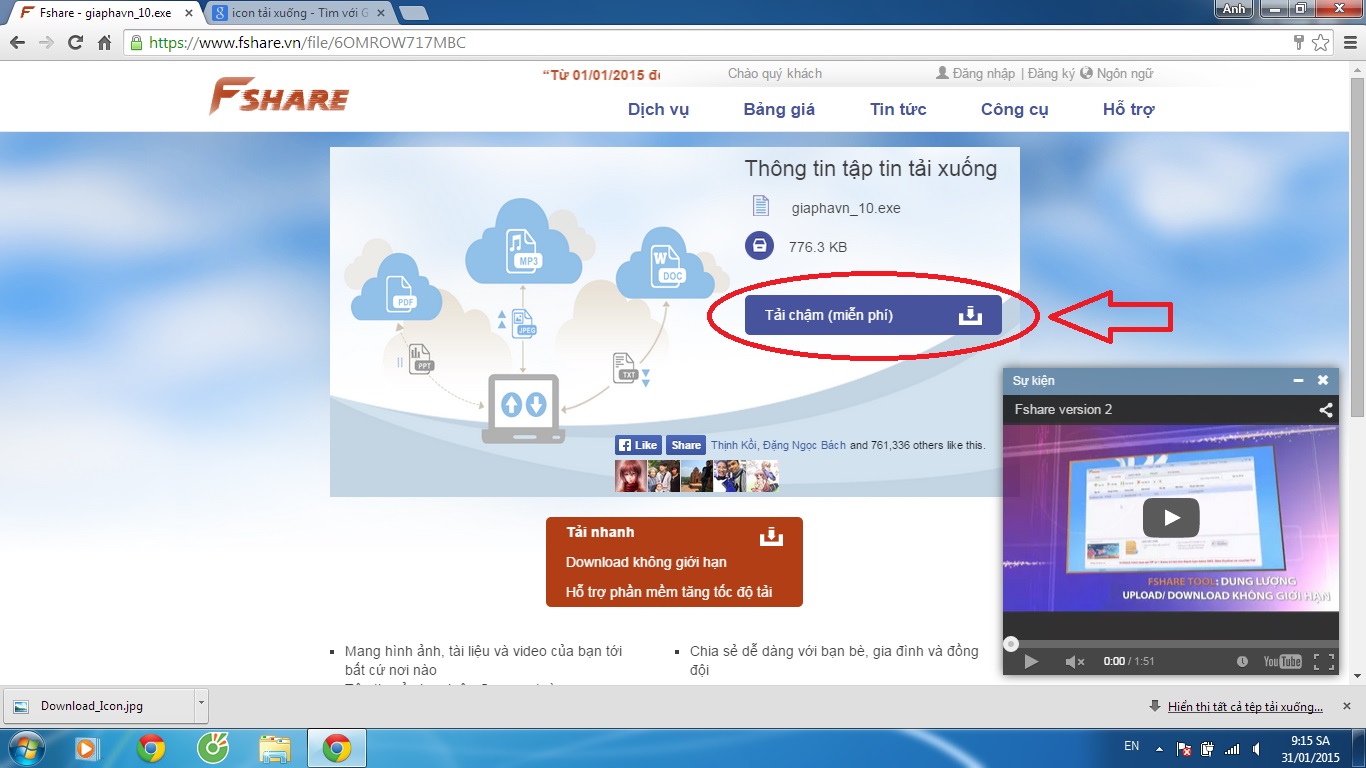Go to browser home page

(x=104, y=43)
